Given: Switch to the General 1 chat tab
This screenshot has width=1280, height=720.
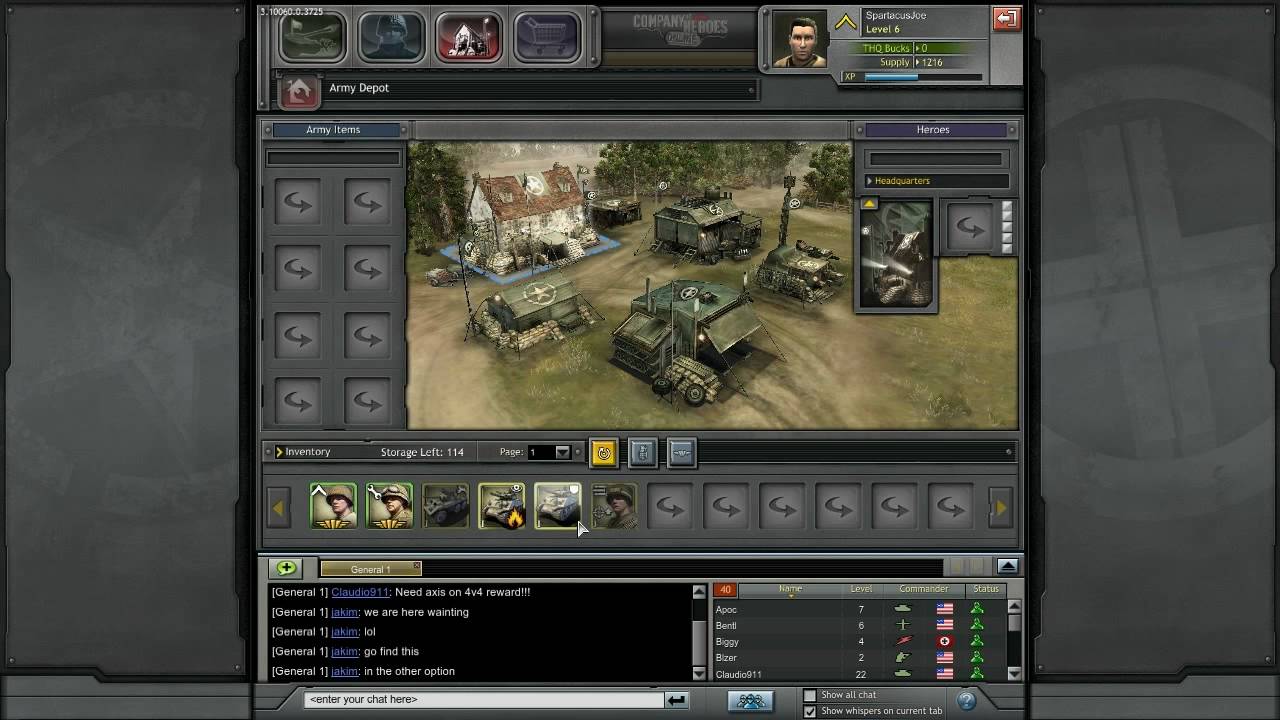Looking at the screenshot, I should [368, 569].
